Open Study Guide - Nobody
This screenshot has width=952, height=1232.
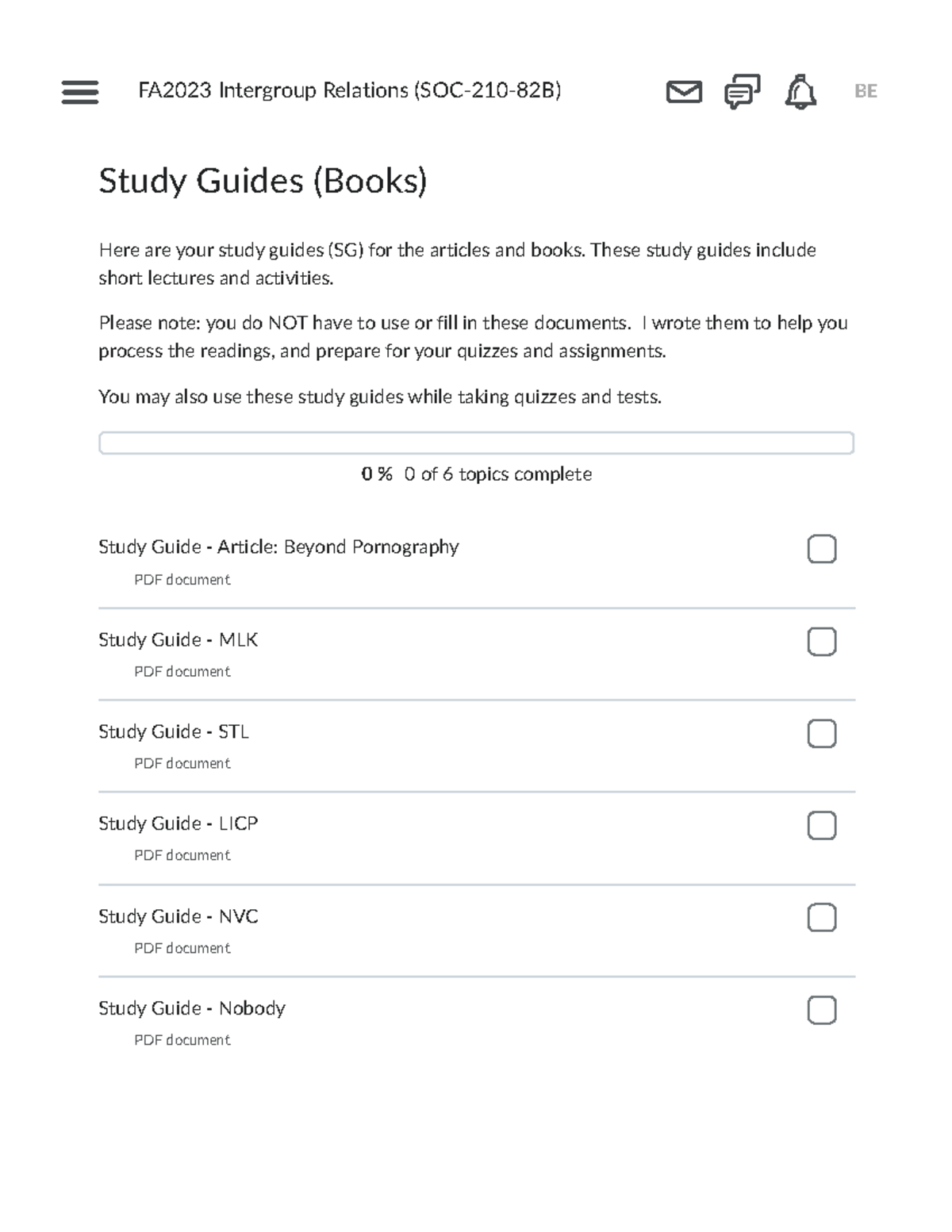(x=192, y=1008)
